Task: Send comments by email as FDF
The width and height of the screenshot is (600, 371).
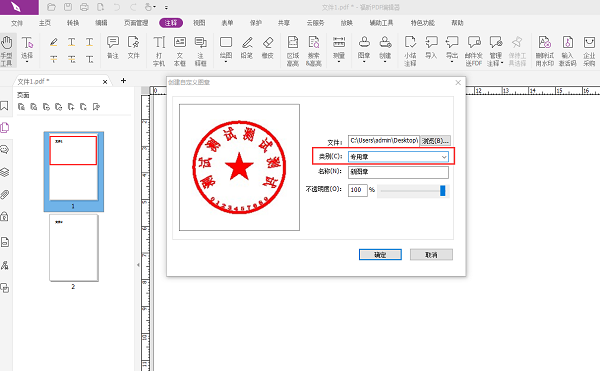Action: click(474, 51)
